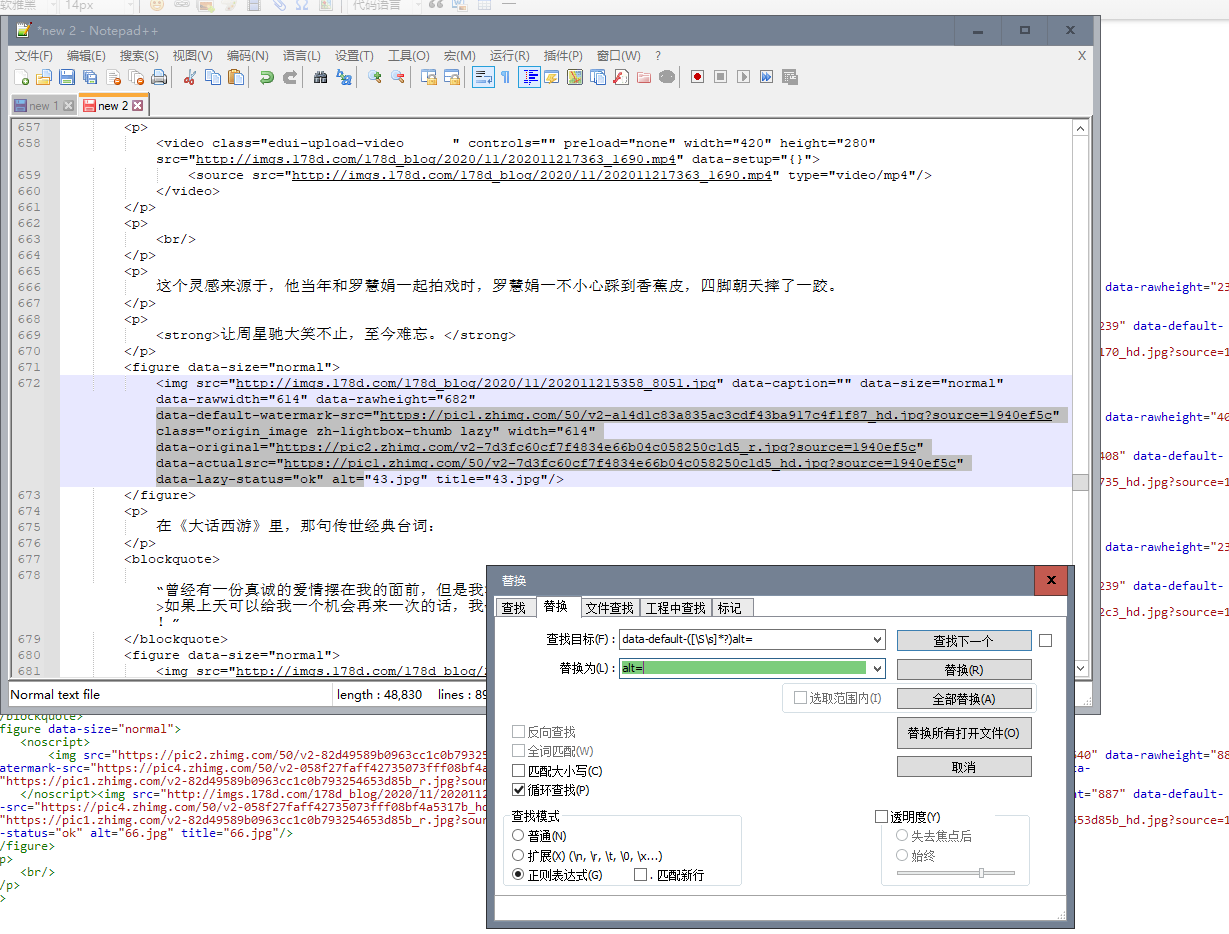Click the close icon on new 2 tab
The image size is (1229, 934).
coord(137,105)
